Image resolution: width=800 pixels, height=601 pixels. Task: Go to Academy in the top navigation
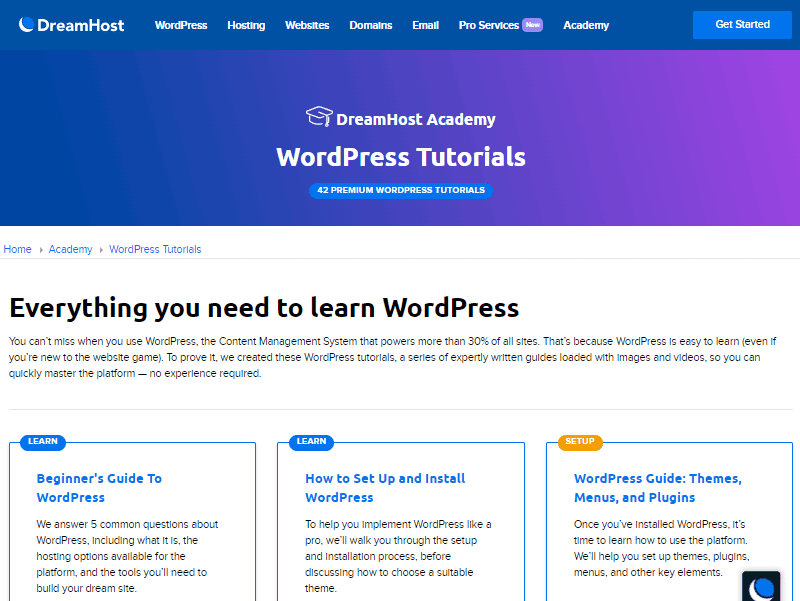click(586, 25)
